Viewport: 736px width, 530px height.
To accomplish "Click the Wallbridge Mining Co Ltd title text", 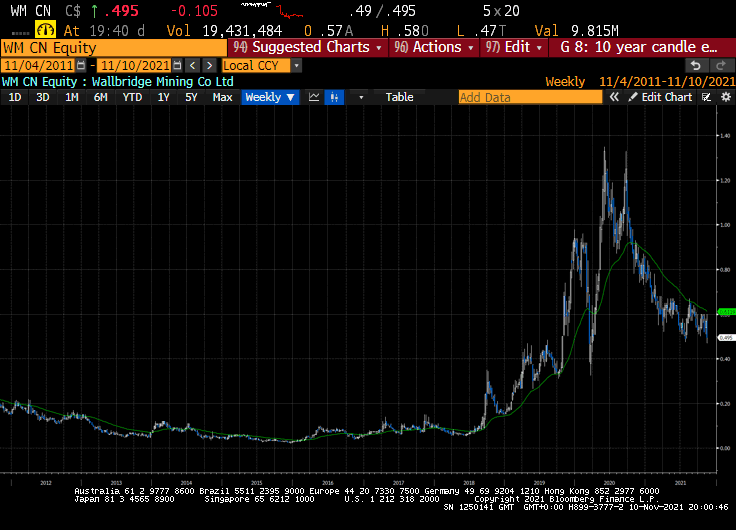I will click(162, 82).
